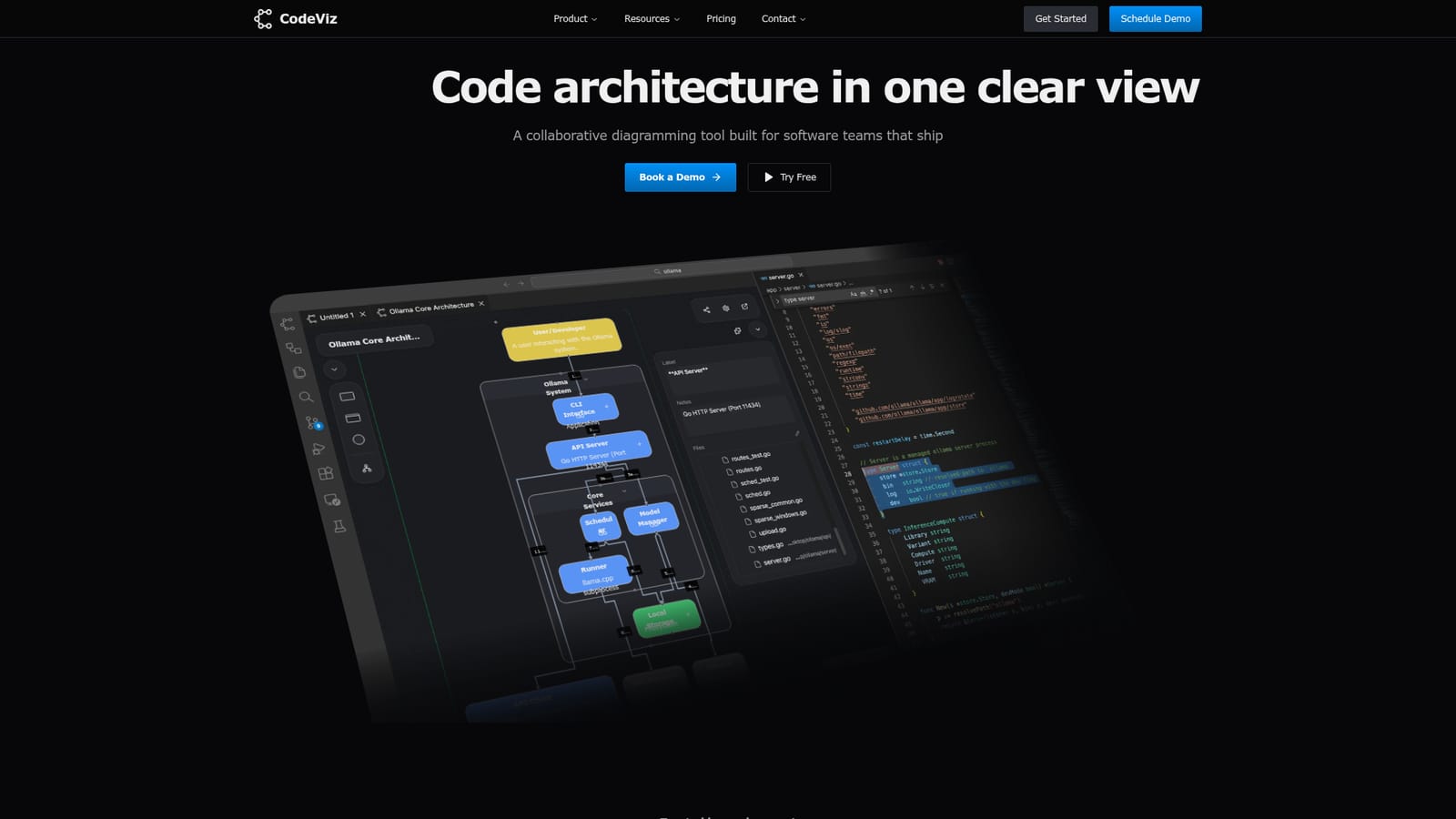1456x819 pixels.
Task: Collapse the details panel with the chevron button
Action: [757, 329]
